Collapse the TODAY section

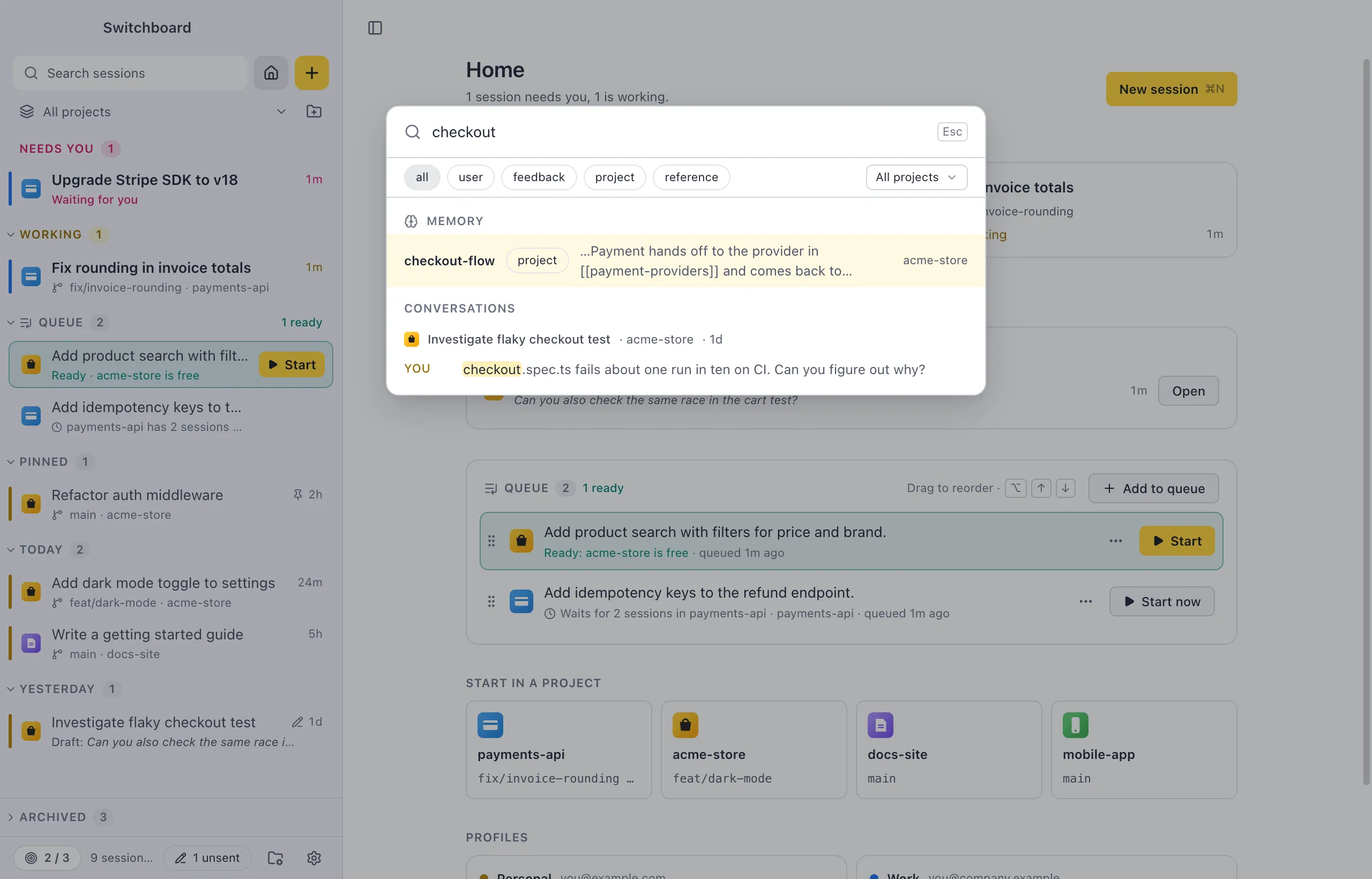[11, 550]
